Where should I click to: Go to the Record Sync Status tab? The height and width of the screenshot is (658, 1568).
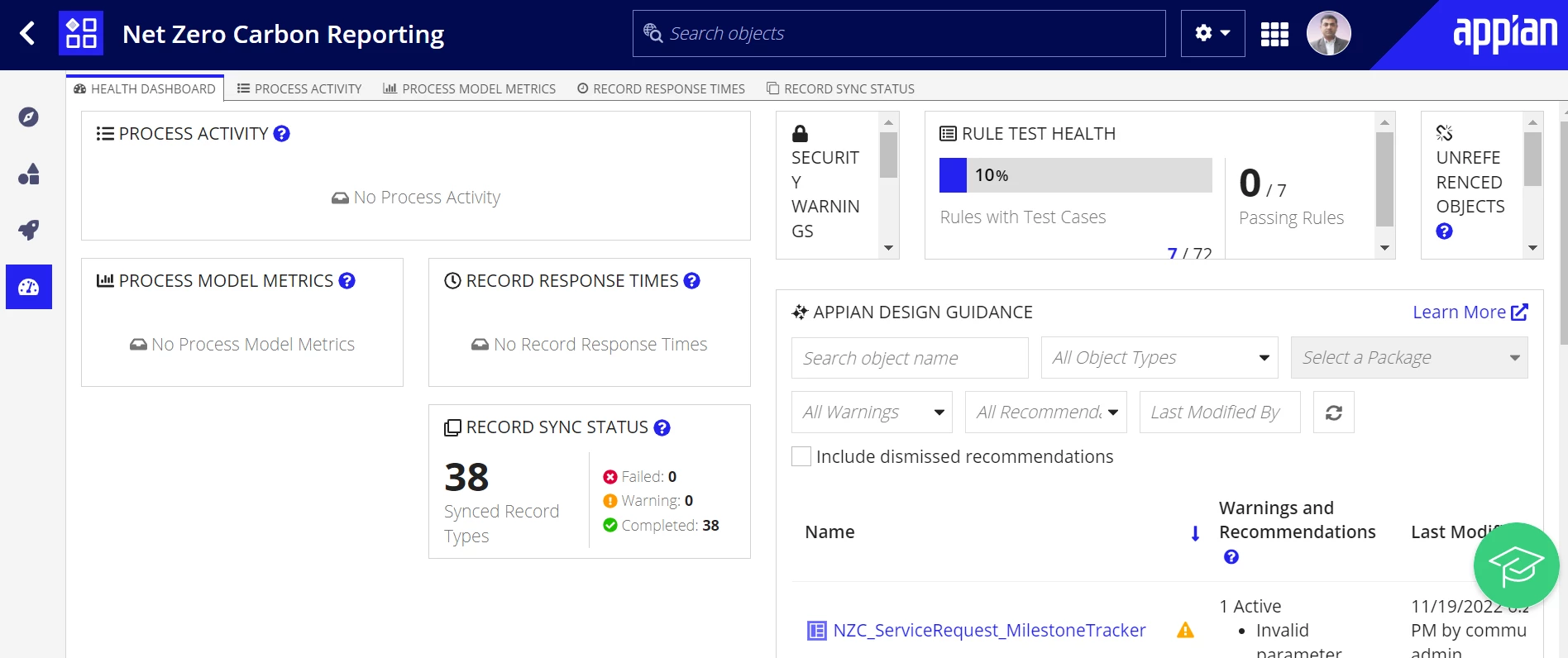pos(840,89)
